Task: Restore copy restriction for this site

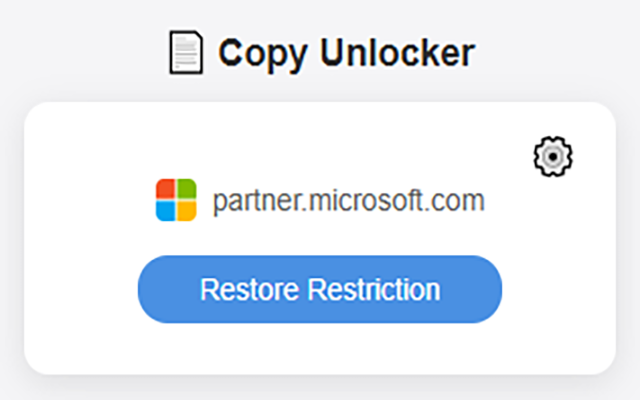Action: [319, 289]
